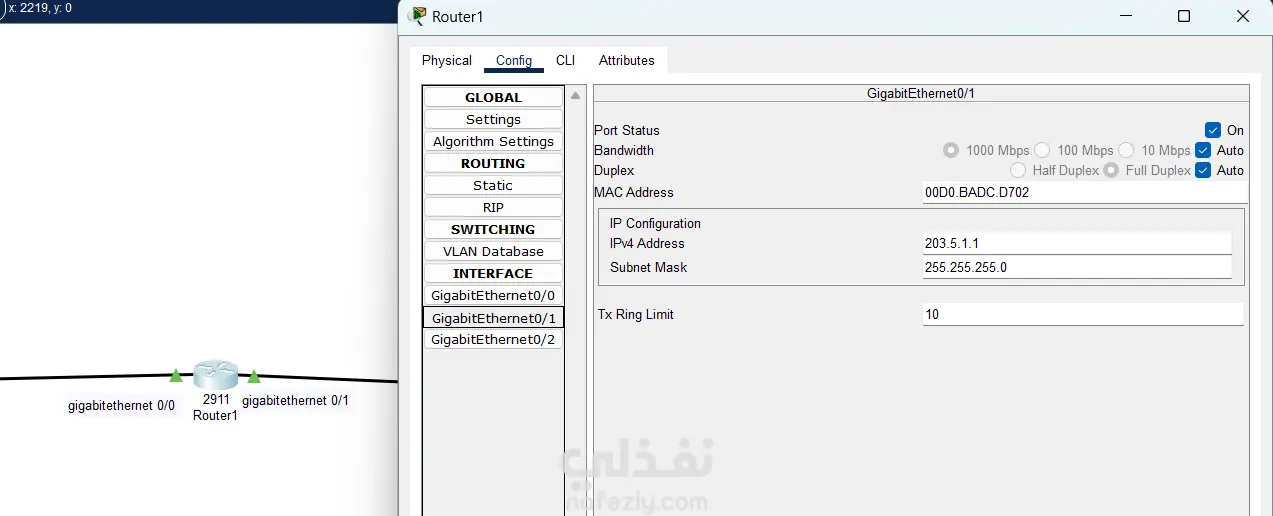1273x516 pixels.
Task: Click the green link light beside gigabitethernet 0/1
Action: [254, 377]
